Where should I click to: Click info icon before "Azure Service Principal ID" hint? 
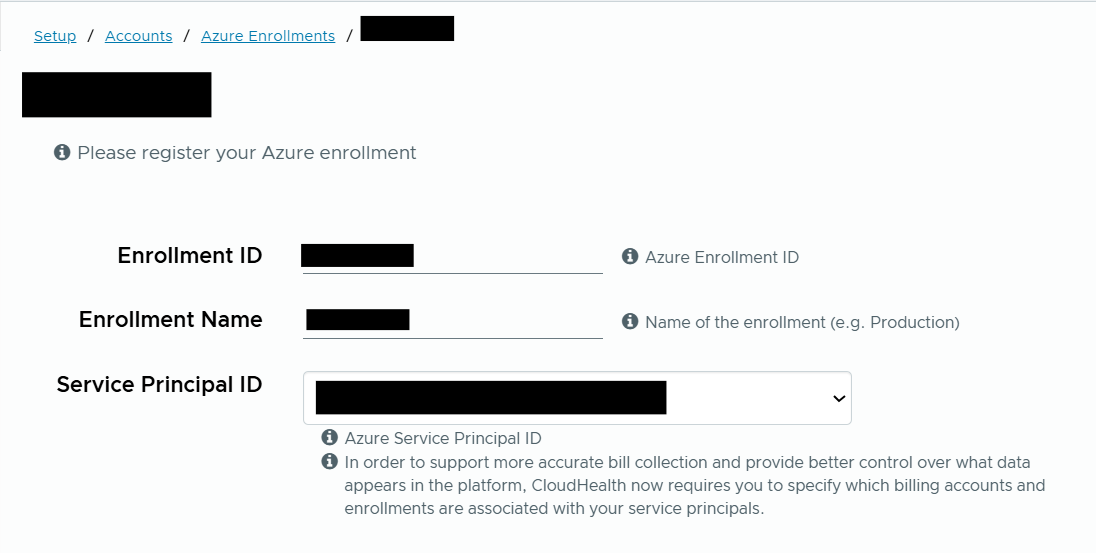pyautogui.click(x=329, y=438)
